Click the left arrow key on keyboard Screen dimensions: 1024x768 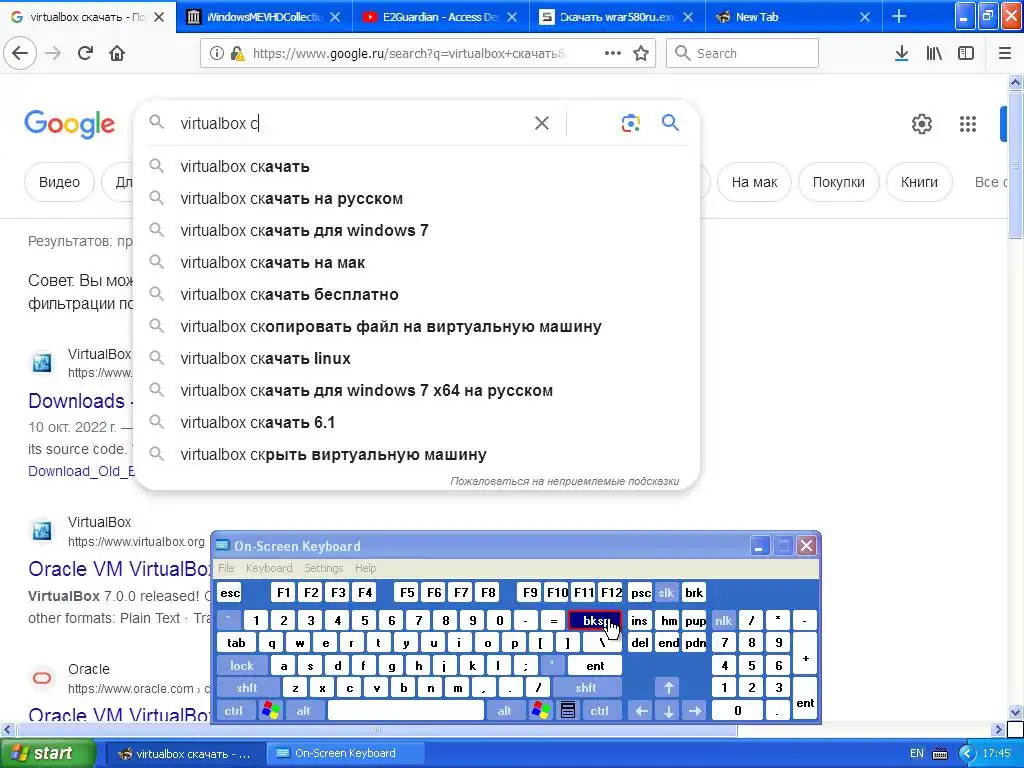pyautogui.click(x=641, y=711)
